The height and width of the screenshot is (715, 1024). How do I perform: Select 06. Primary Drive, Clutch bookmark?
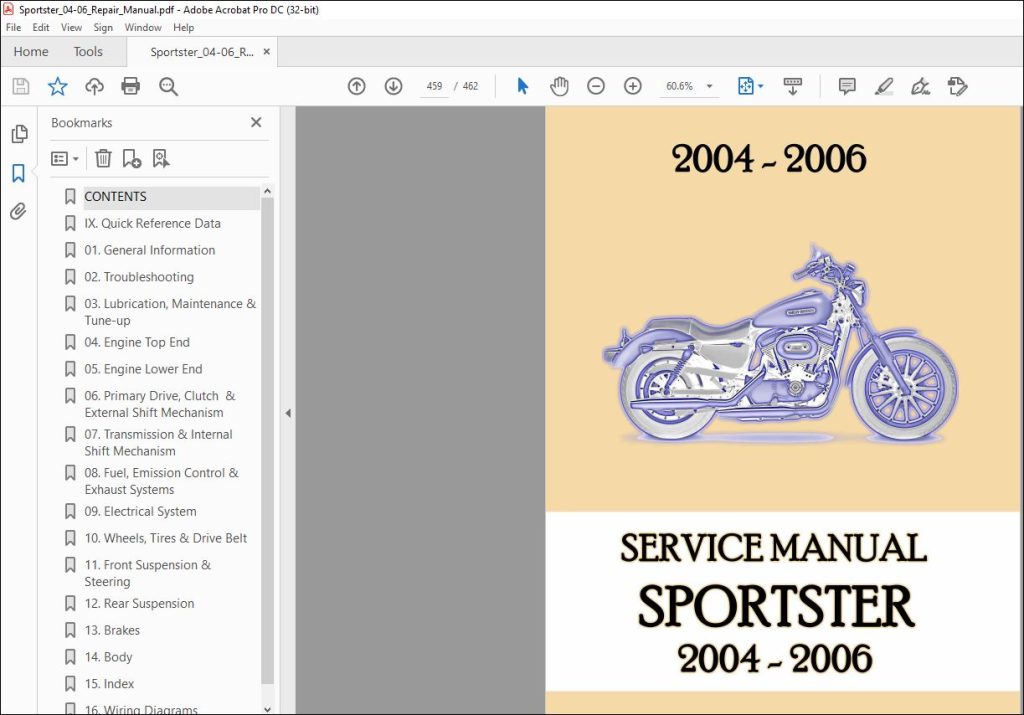coord(159,404)
